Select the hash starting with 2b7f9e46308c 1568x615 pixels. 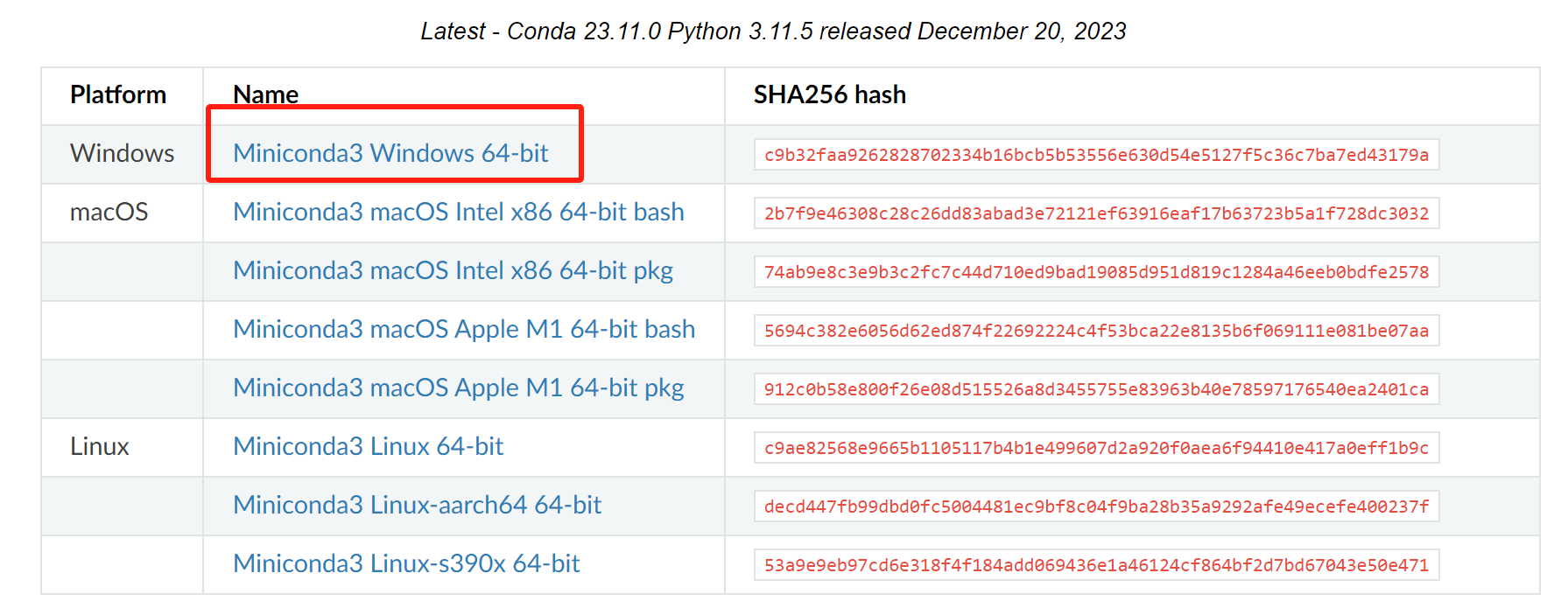click(x=1096, y=213)
